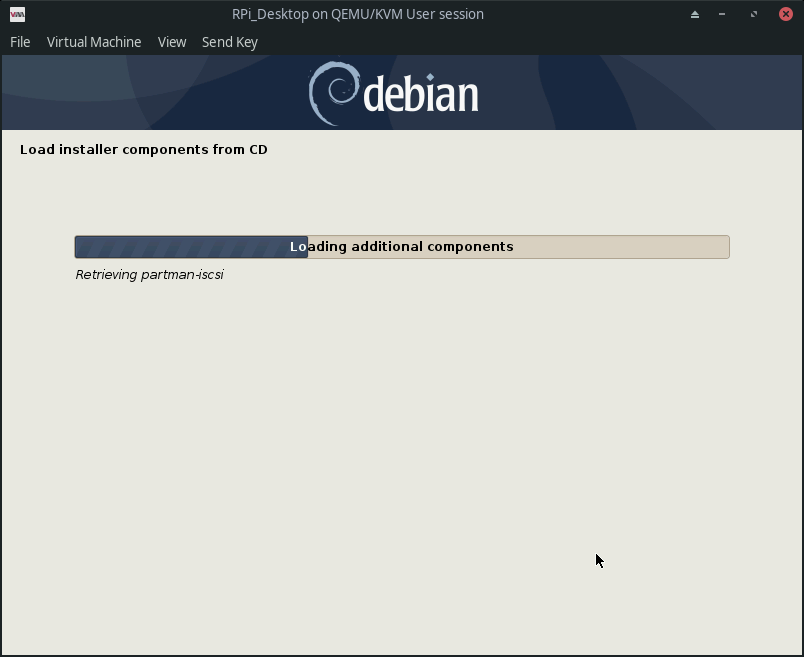804x657 pixels.
Task: Open the File menu
Action: tap(20, 42)
